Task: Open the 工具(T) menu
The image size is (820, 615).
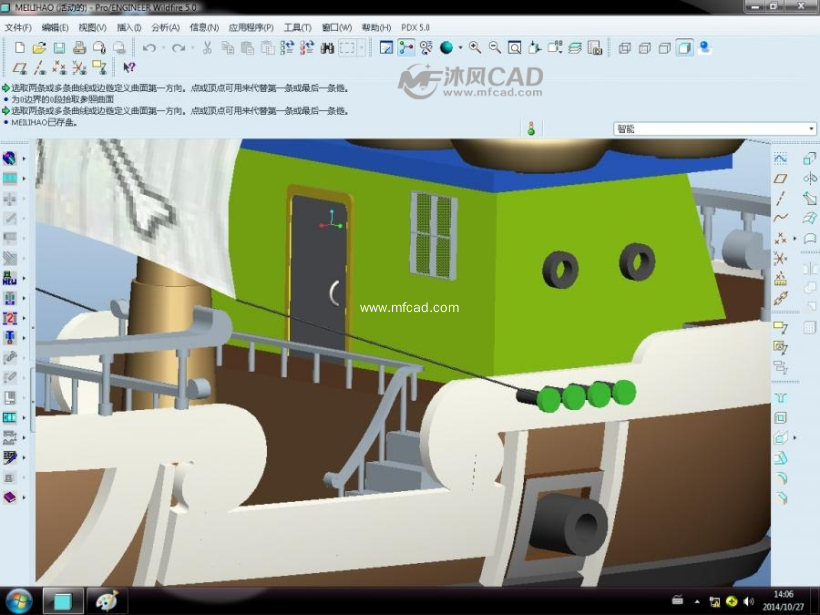Action: pyautogui.click(x=297, y=27)
